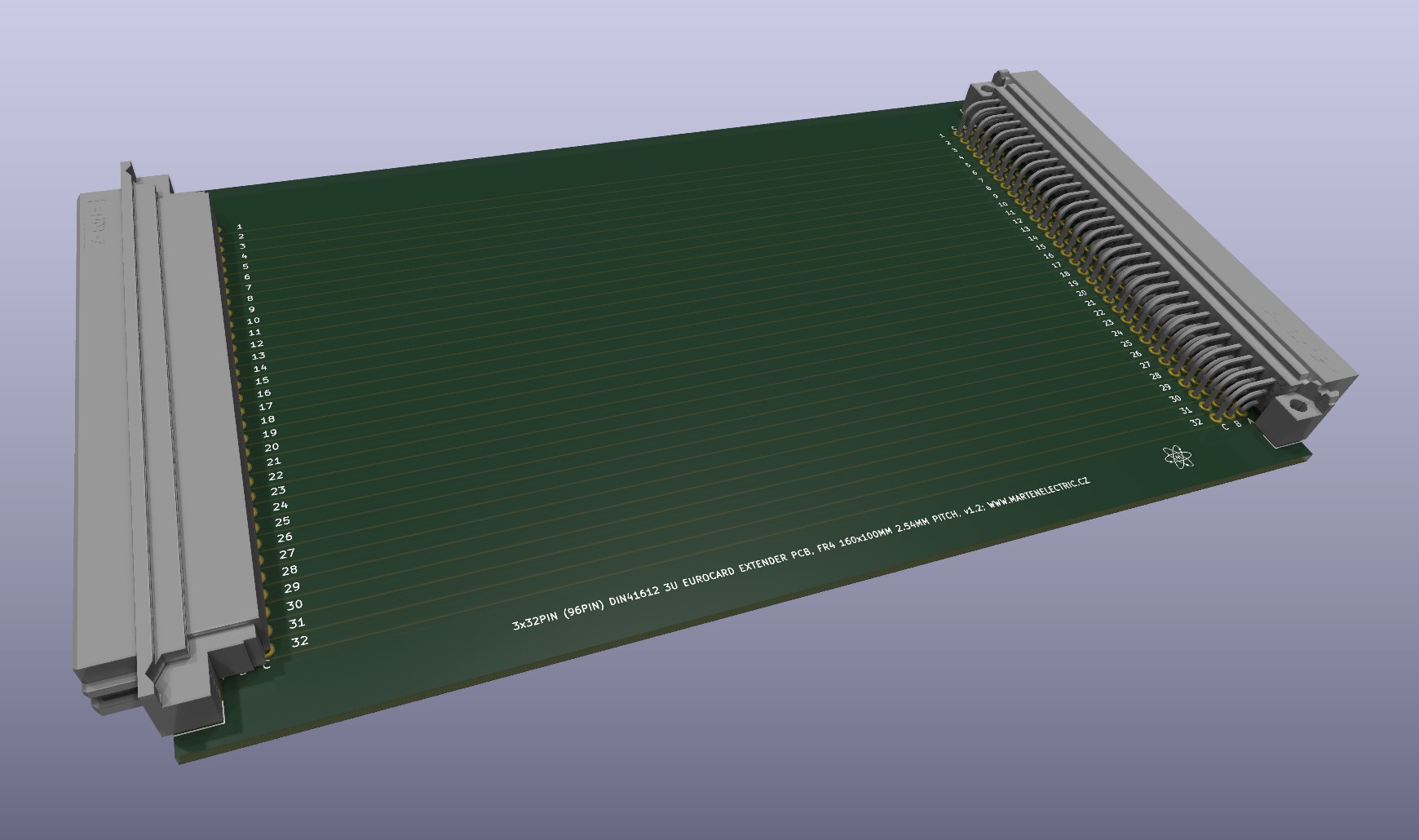Click row letter C by right connector
Screen dimensions: 1419x840
tap(1224, 426)
